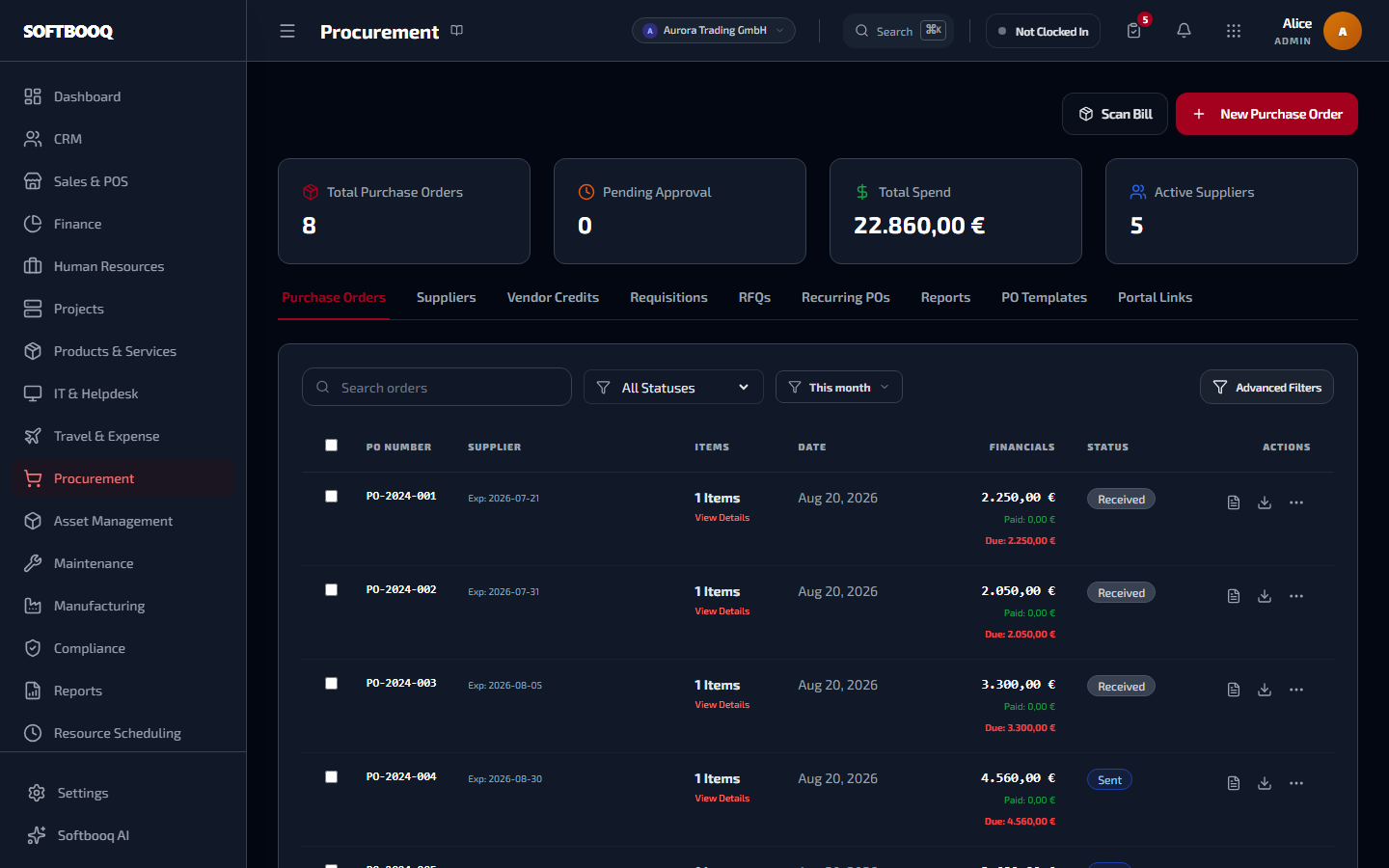Open more actions for PO-2024-001
This screenshot has width=1389, height=868.
click(x=1296, y=502)
